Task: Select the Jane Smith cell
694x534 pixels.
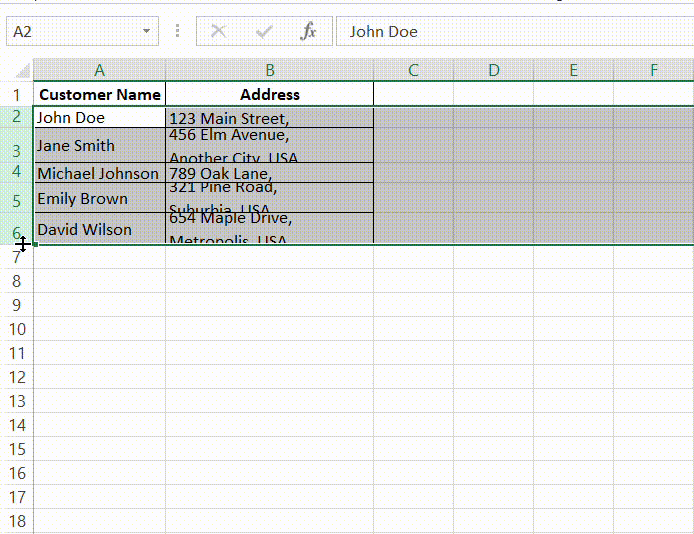Action: [x=100, y=145]
